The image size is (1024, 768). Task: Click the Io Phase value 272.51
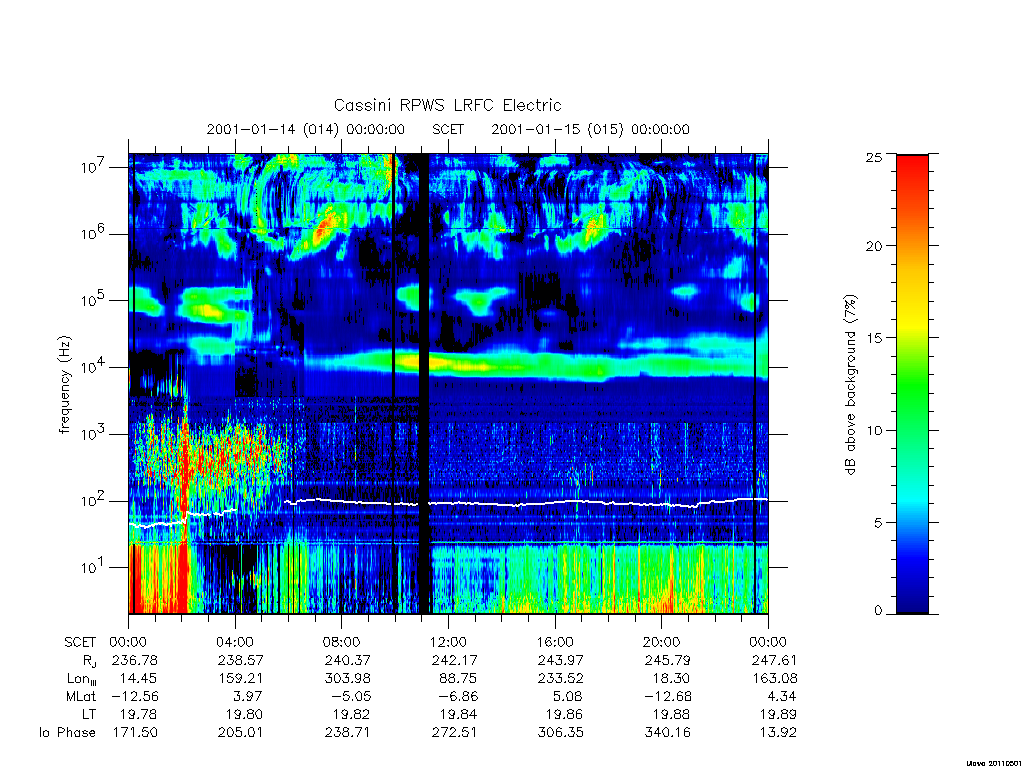tap(455, 733)
